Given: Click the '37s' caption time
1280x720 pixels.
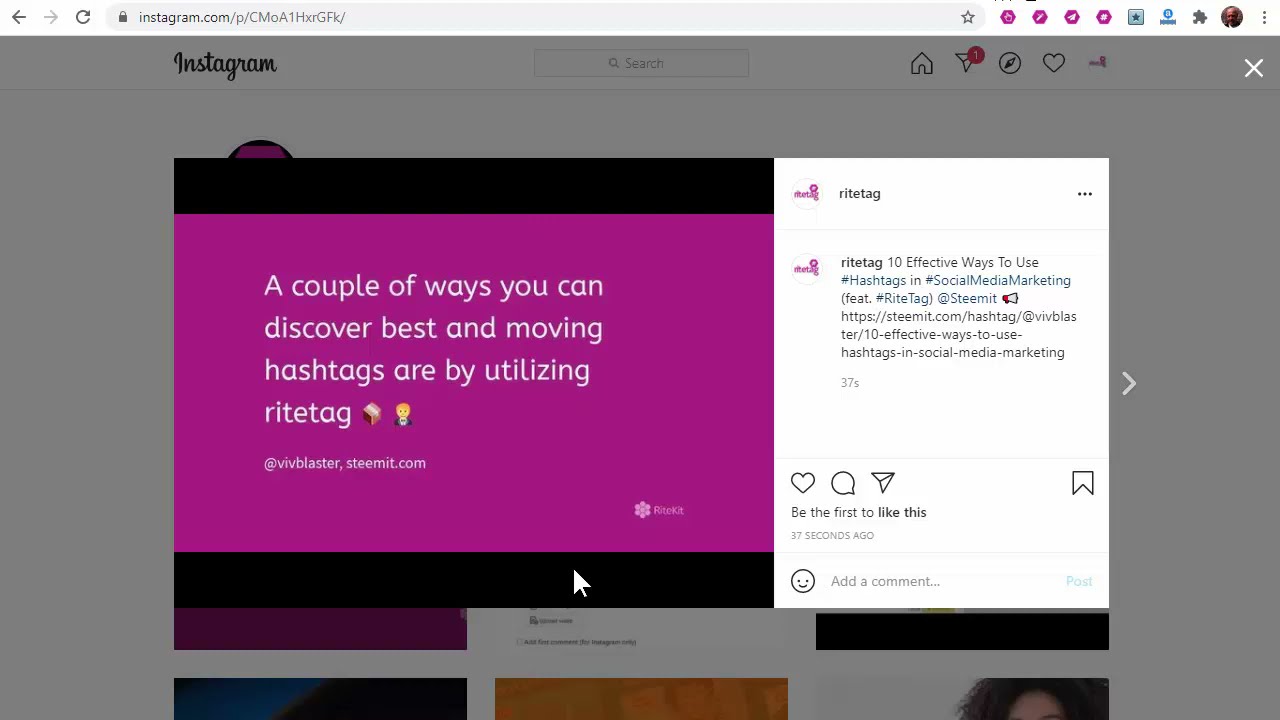Looking at the screenshot, I should click(x=850, y=383).
